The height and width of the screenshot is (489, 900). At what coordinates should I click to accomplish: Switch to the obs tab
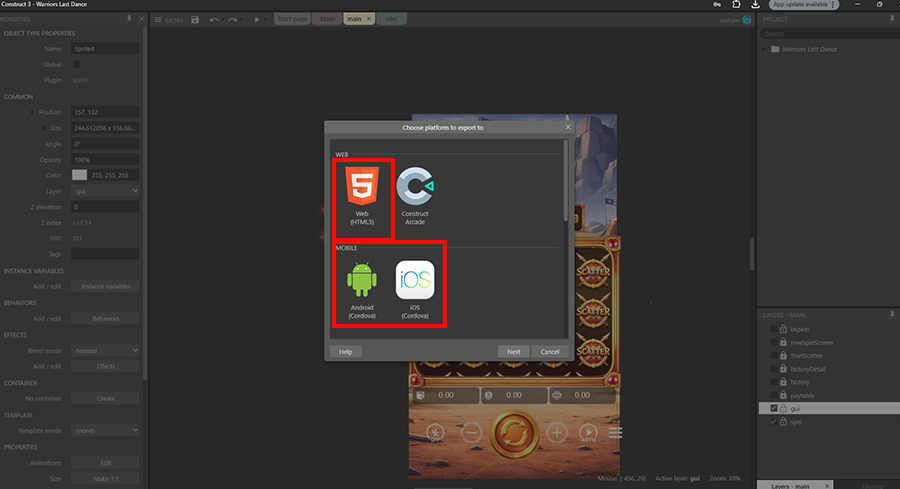tap(391, 19)
